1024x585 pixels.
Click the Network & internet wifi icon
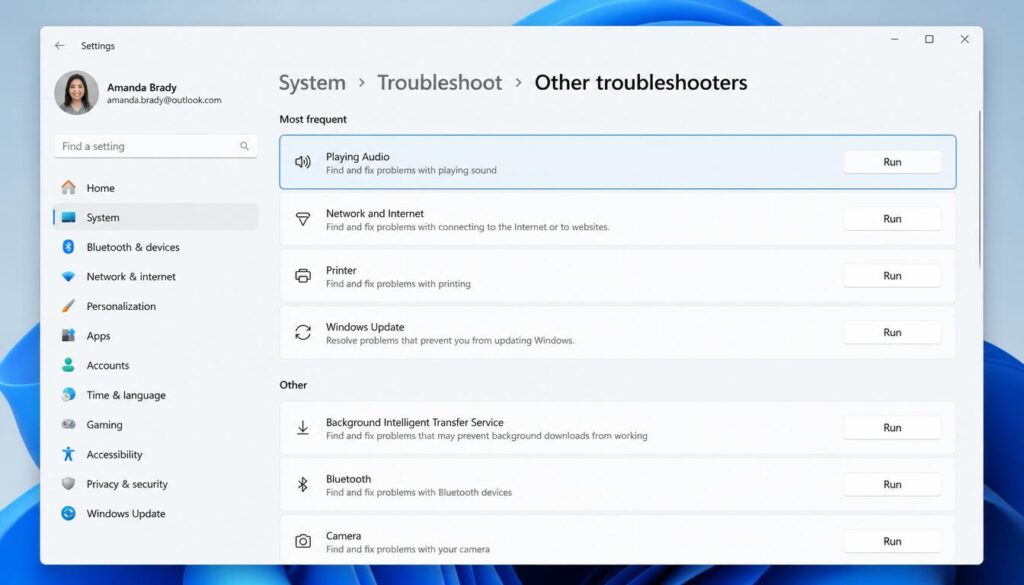click(69, 277)
